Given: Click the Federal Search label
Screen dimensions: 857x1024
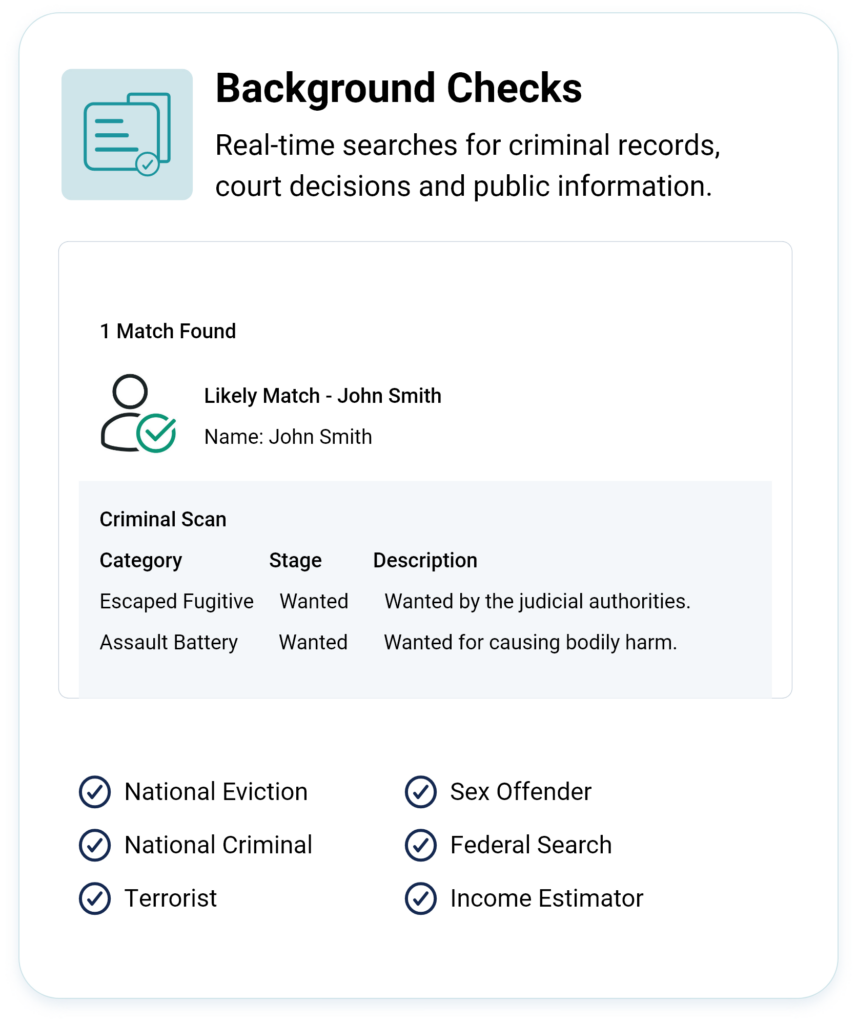Looking at the screenshot, I should coord(531,845).
